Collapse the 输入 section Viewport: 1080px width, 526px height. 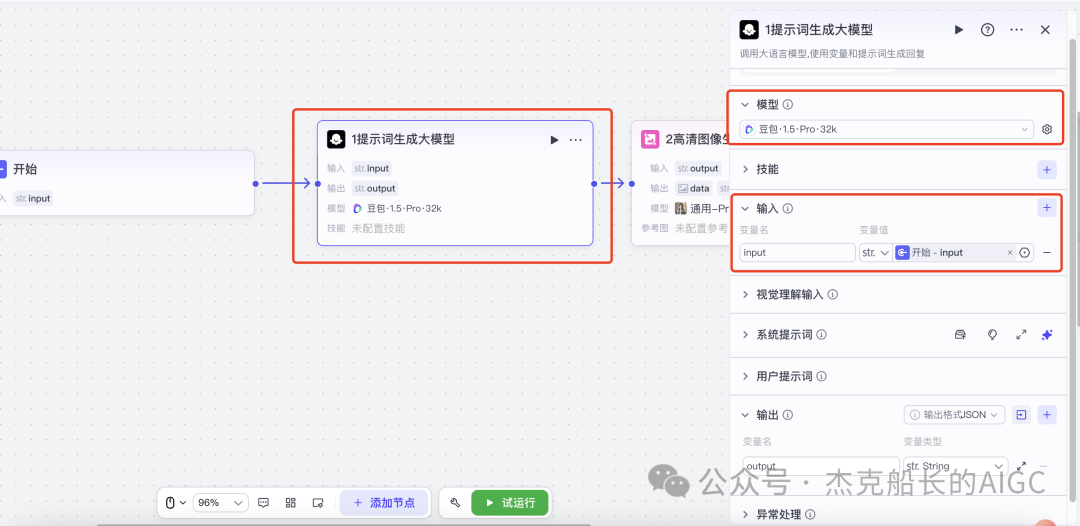click(x=745, y=208)
